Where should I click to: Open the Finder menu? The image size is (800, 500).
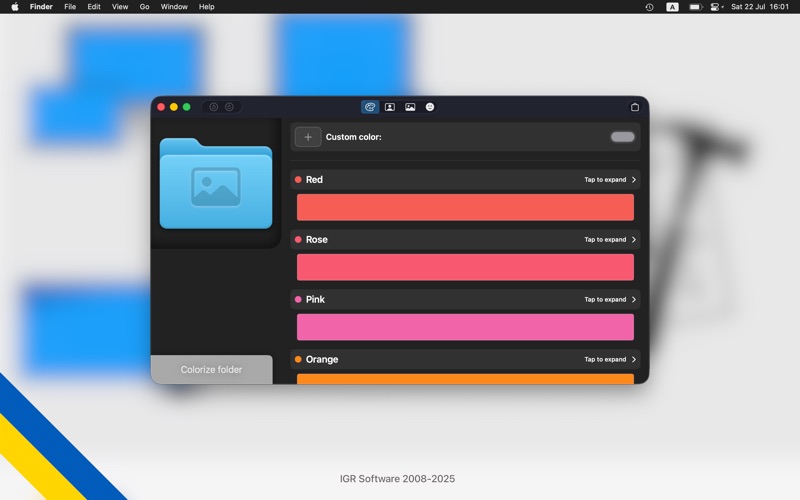pyautogui.click(x=41, y=7)
